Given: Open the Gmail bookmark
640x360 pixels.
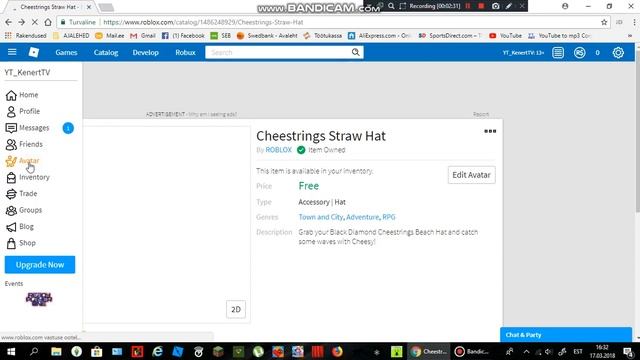Looking at the screenshot, I should [x=142, y=36].
